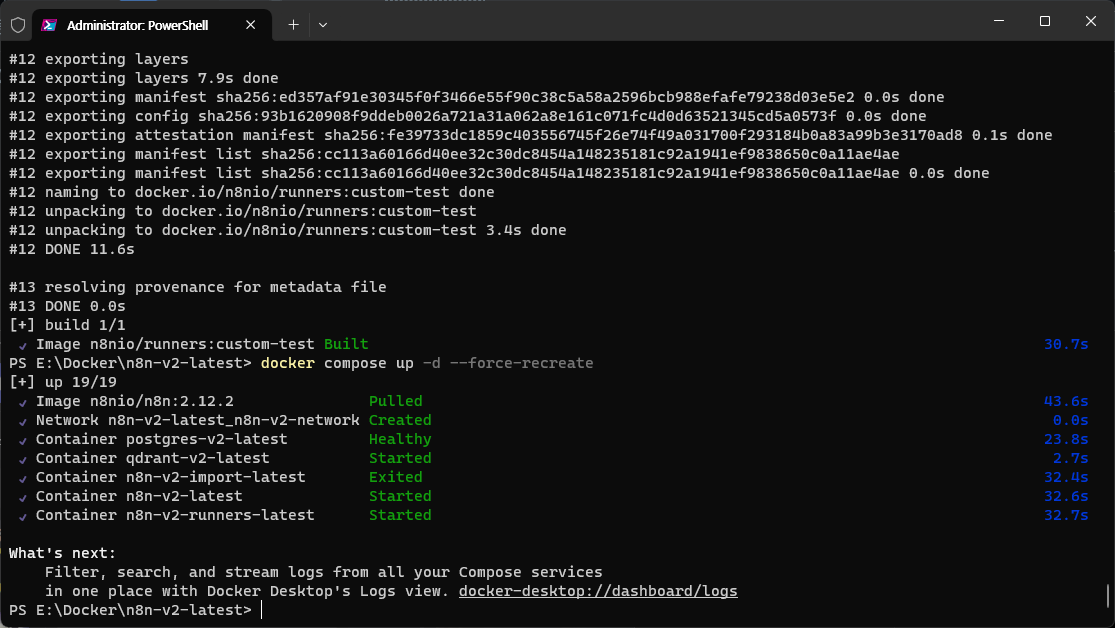Minimize the terminal window
Screen dimensions: 1115x628
(x=998, y=21)
